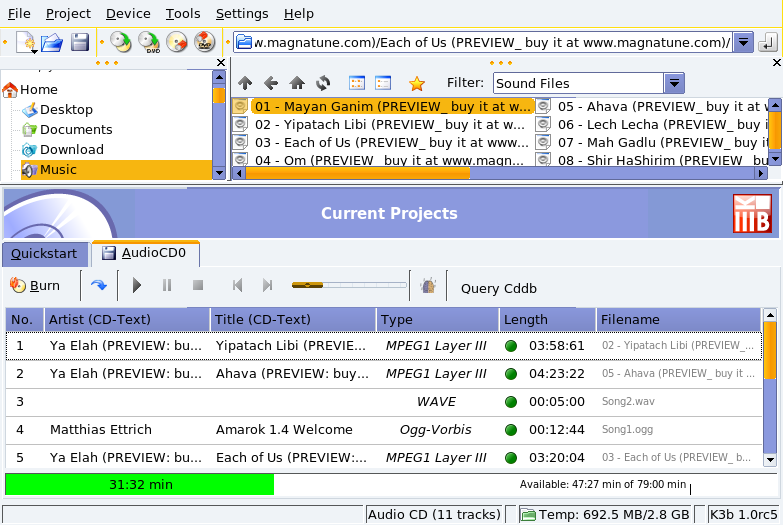Viewport: 783px width, 525px height.
Task: Go up one folder level
Action: point(245,83)
